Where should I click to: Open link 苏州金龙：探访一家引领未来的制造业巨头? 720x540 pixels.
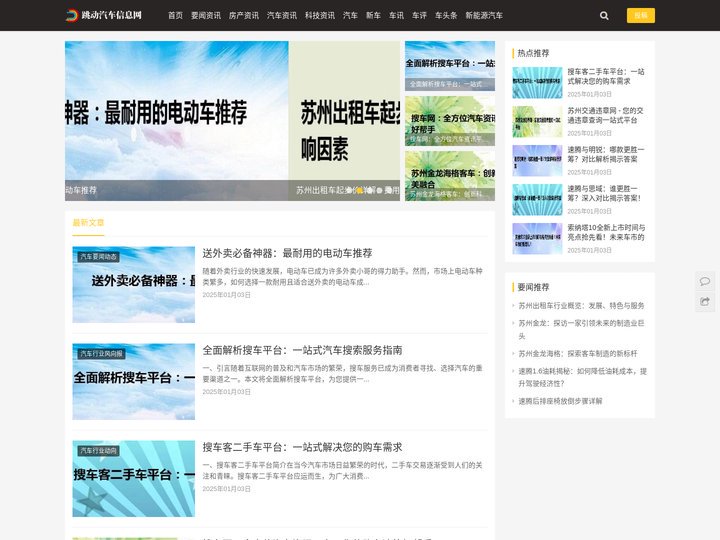(x=581, y=330)
